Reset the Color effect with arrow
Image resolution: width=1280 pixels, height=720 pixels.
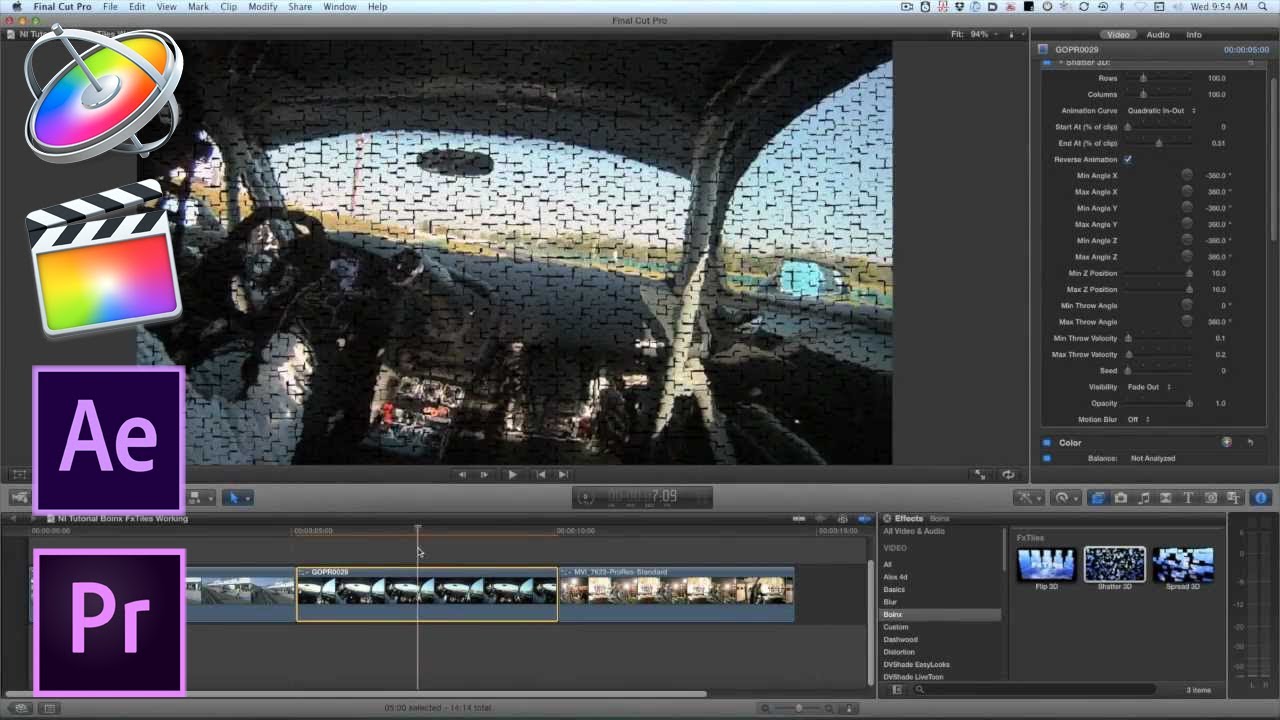tap(1250, 442)
